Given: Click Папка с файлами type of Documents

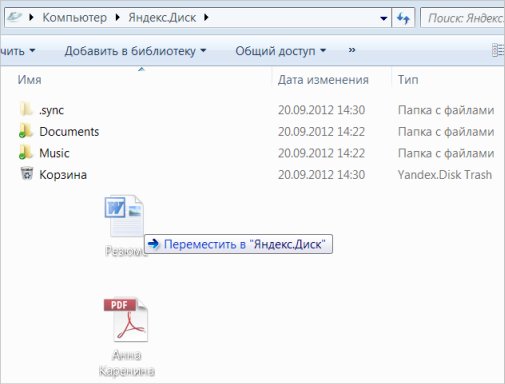Looking at the screenshot, I should coord(446,132).
